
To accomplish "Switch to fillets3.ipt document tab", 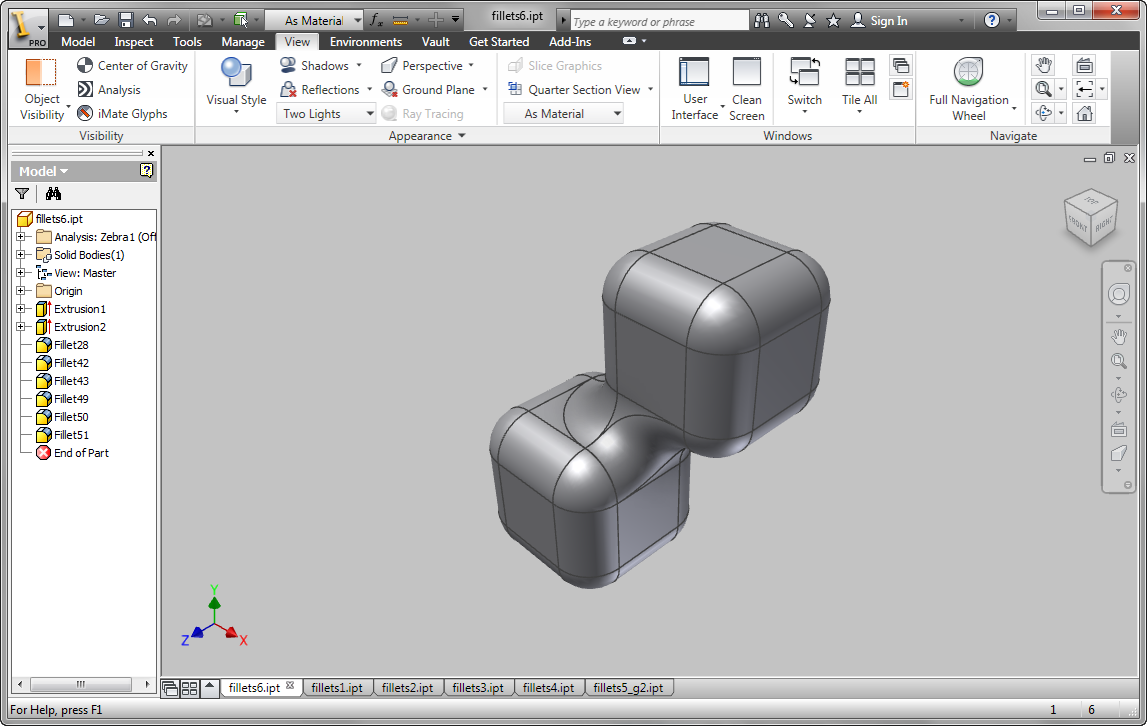I will point(478,688).
